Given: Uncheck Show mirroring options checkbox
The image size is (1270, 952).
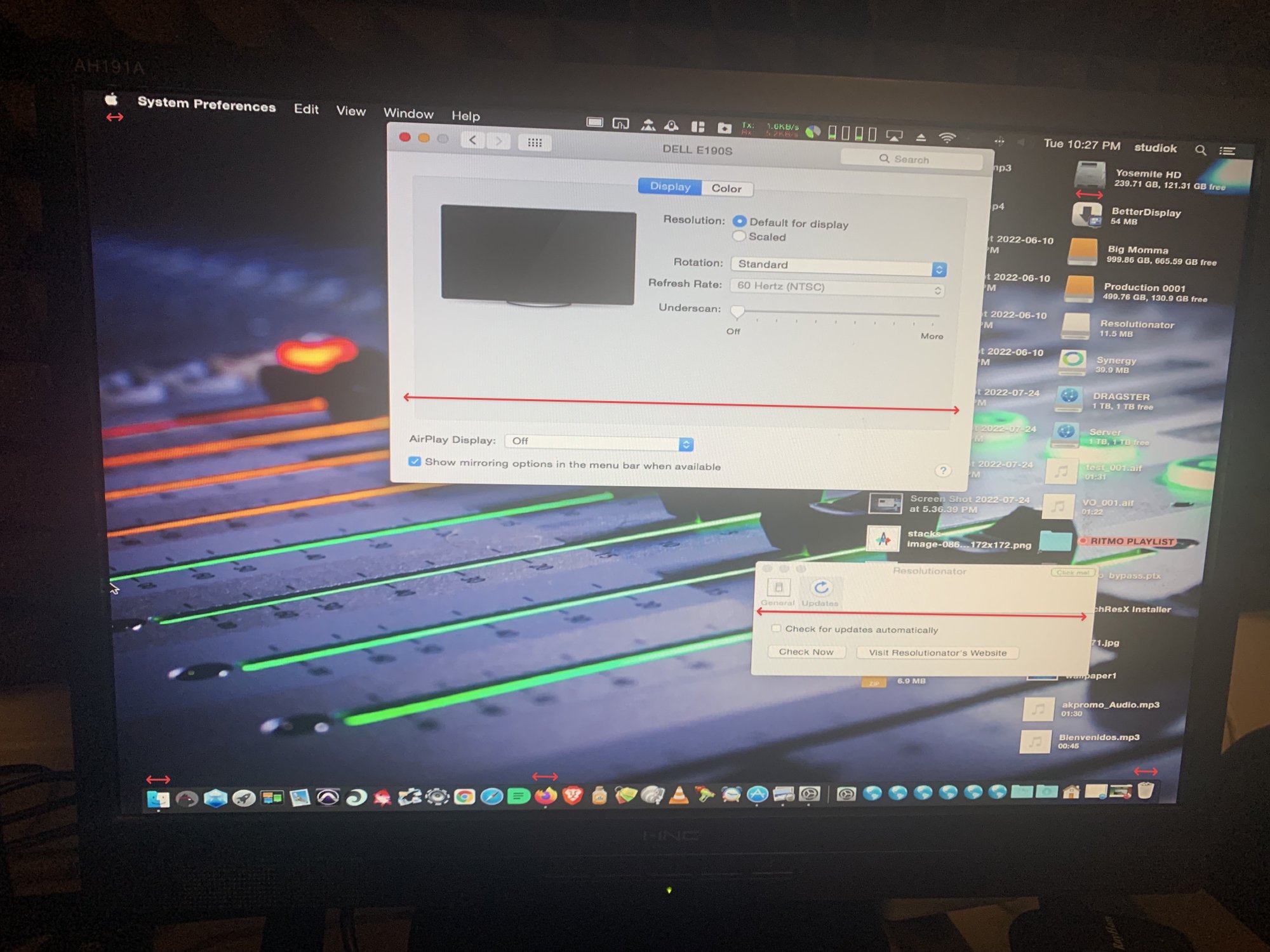Looking at the screenshot, I should 415,461.
